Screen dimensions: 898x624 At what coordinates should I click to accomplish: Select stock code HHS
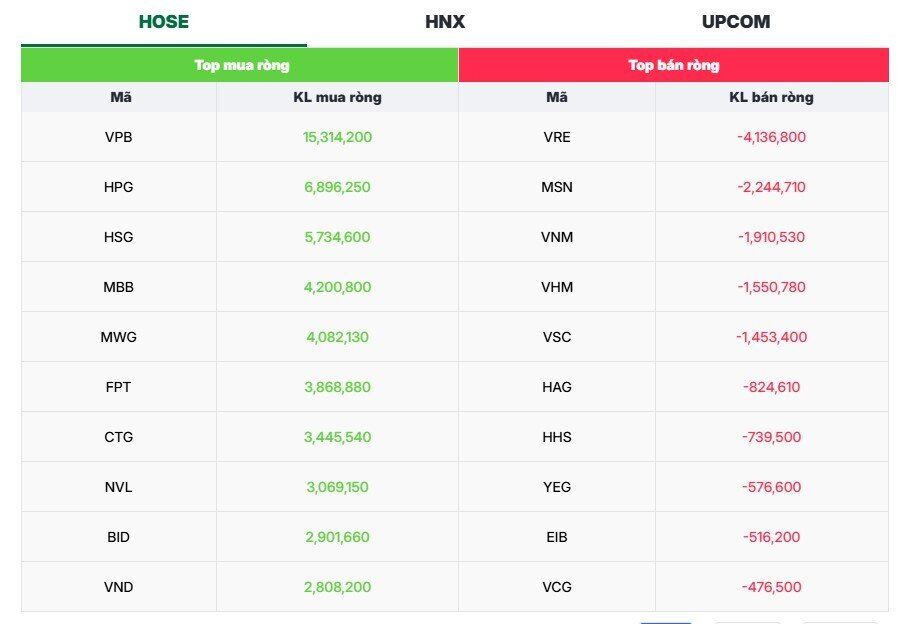[557, 437]
